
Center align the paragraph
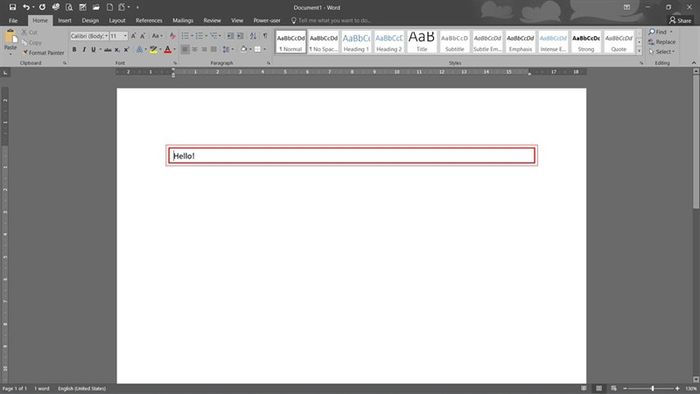tap(195, 50)
